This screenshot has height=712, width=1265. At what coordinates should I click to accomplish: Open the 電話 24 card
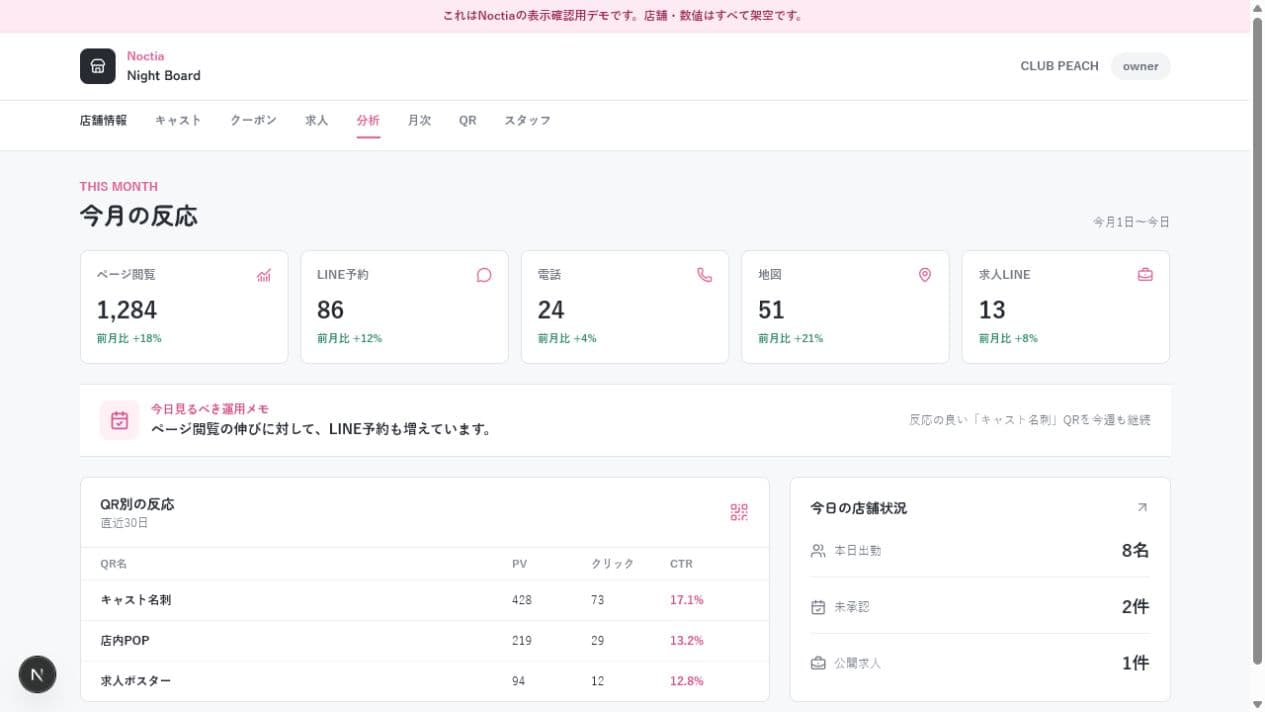coord(625,307)
